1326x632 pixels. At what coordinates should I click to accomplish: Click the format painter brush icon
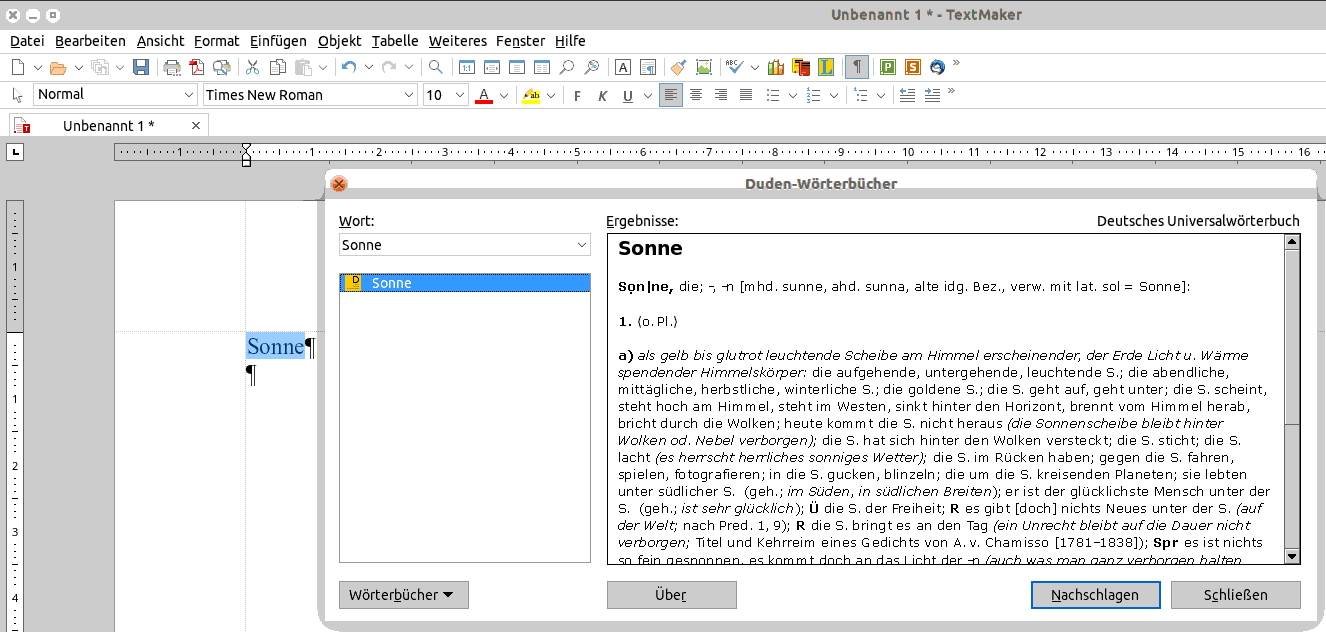pos(679,67)
